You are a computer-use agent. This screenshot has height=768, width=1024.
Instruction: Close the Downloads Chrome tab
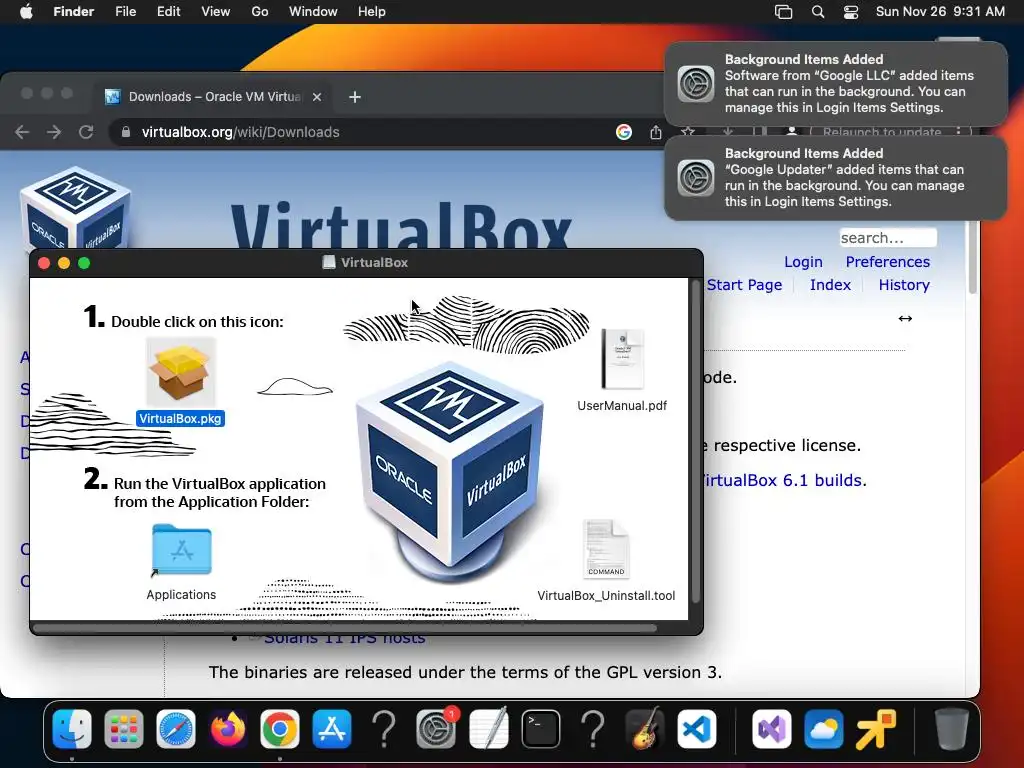317,97
